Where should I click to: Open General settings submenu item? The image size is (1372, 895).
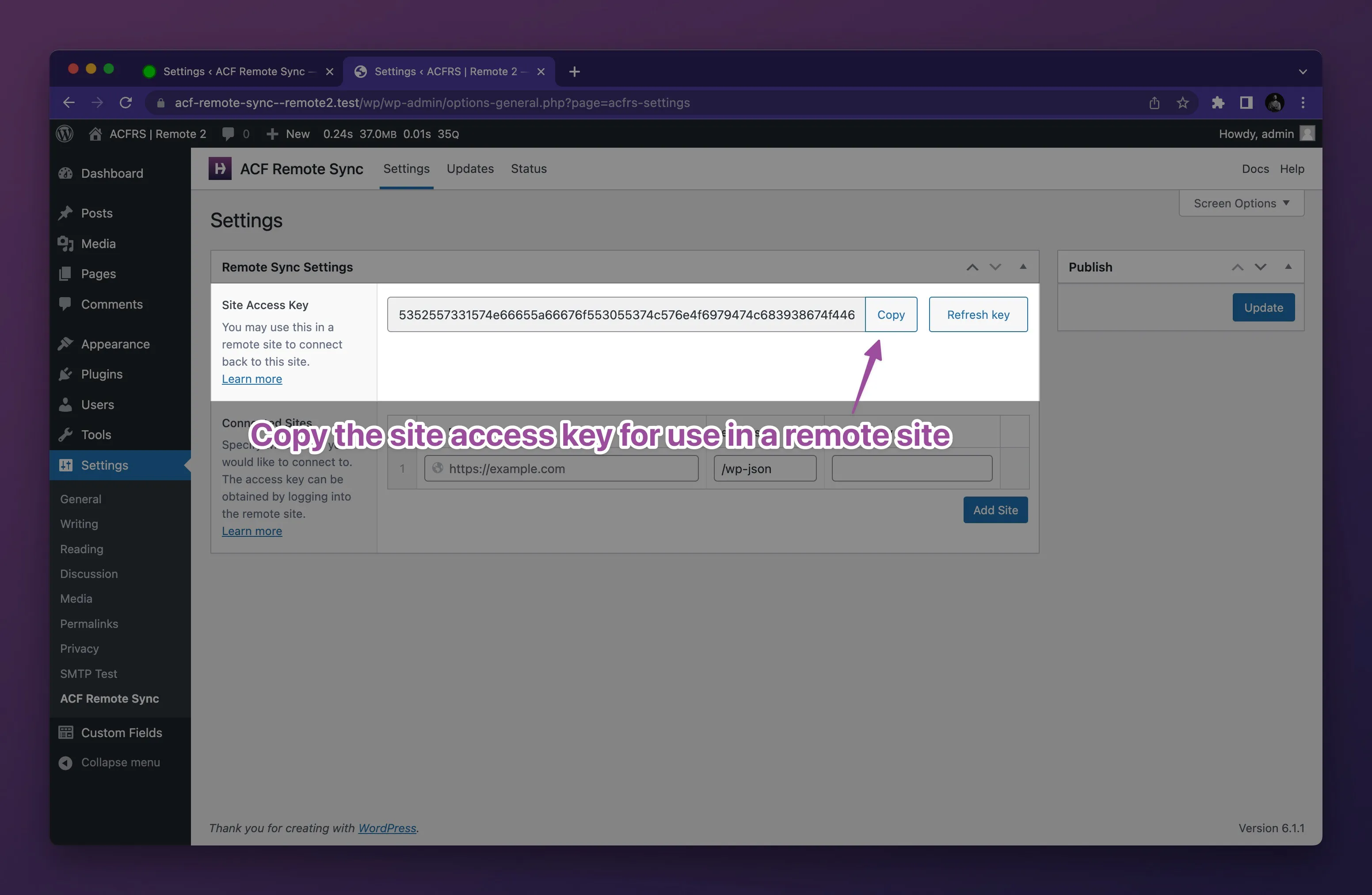point(81,499)
